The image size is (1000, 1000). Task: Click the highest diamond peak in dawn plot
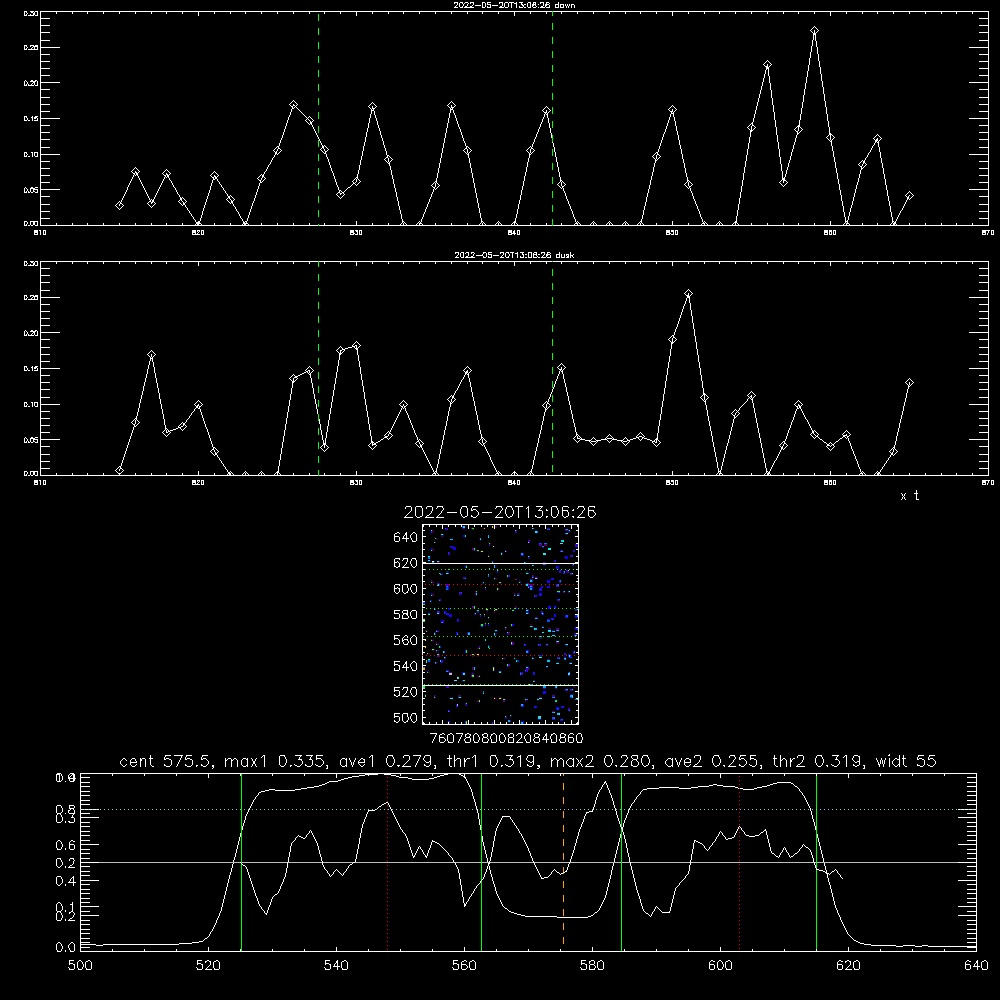814,31
